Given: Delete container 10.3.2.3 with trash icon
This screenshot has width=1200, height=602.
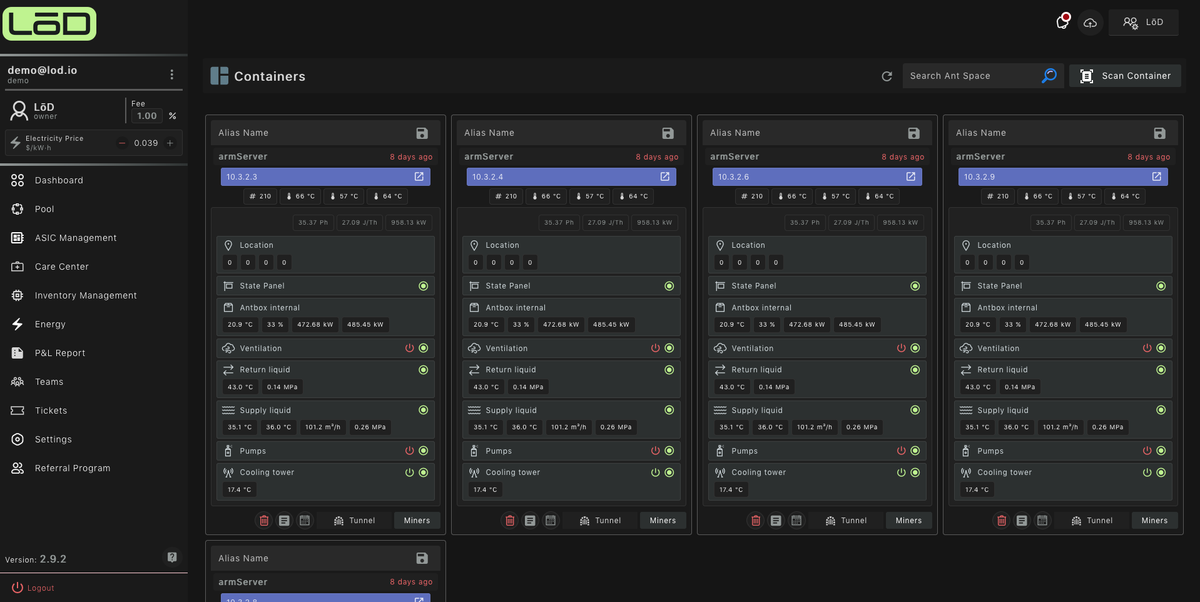Looking at the screenshot, I should coord(264,520).
